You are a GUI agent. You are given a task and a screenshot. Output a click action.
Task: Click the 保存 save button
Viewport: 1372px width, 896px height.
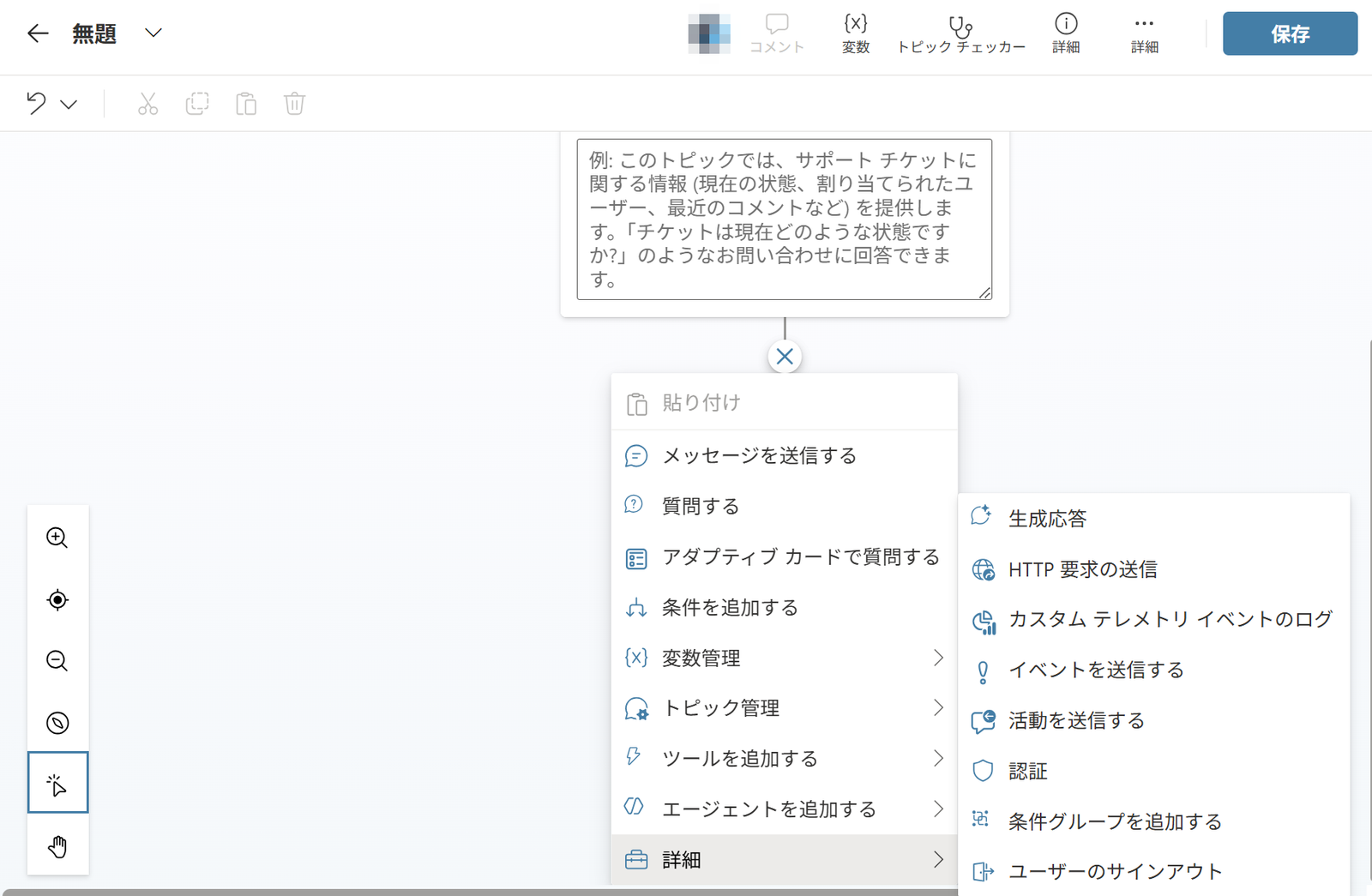pyautogui.click(x=1290, y=33)
